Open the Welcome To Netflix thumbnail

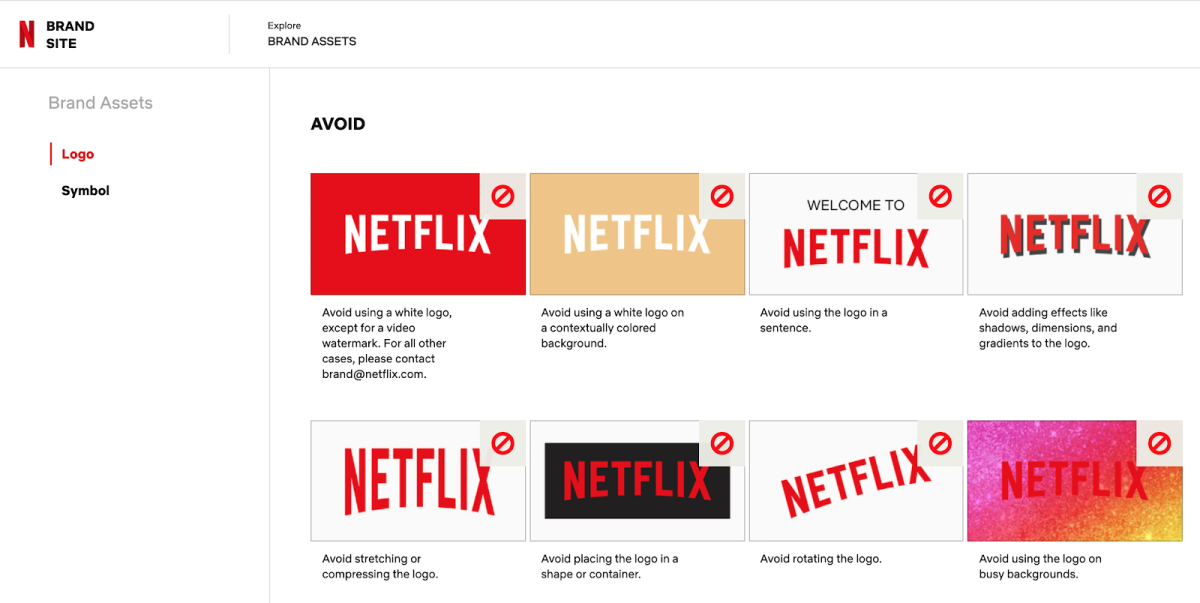pos(856,234)
